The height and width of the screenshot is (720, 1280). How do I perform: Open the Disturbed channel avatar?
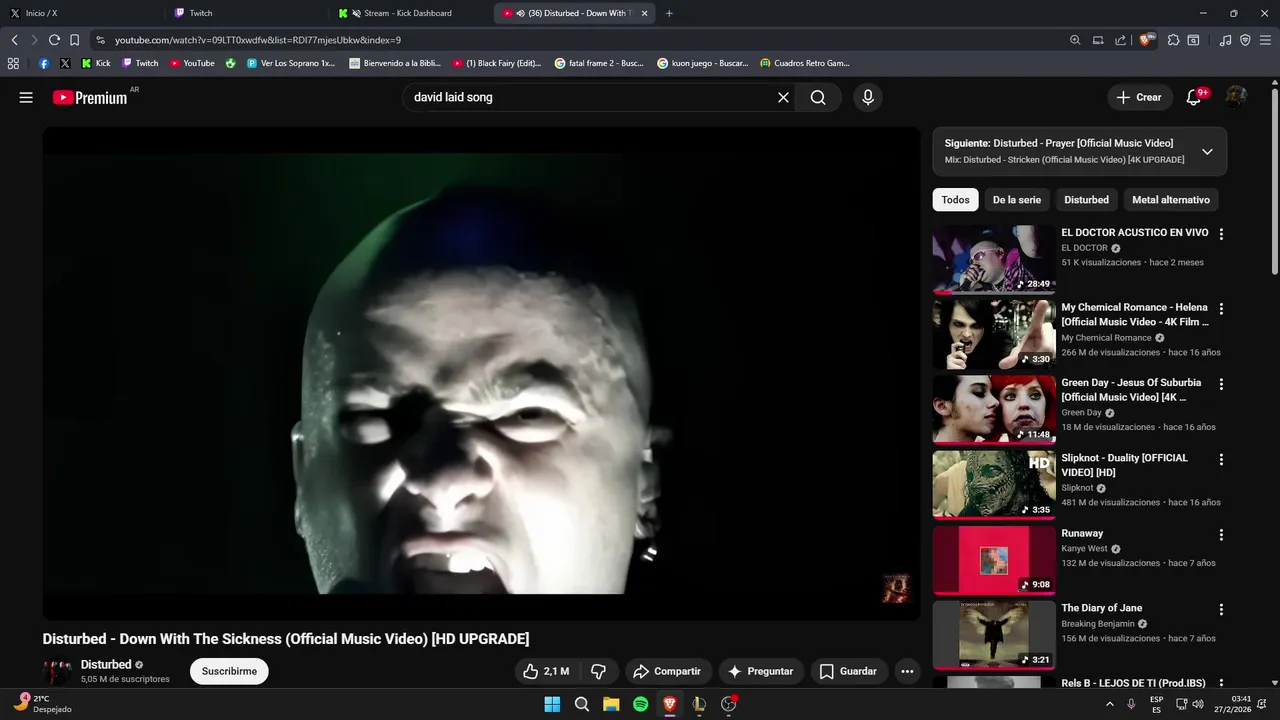pyautogui.click(x=57, y=672)
